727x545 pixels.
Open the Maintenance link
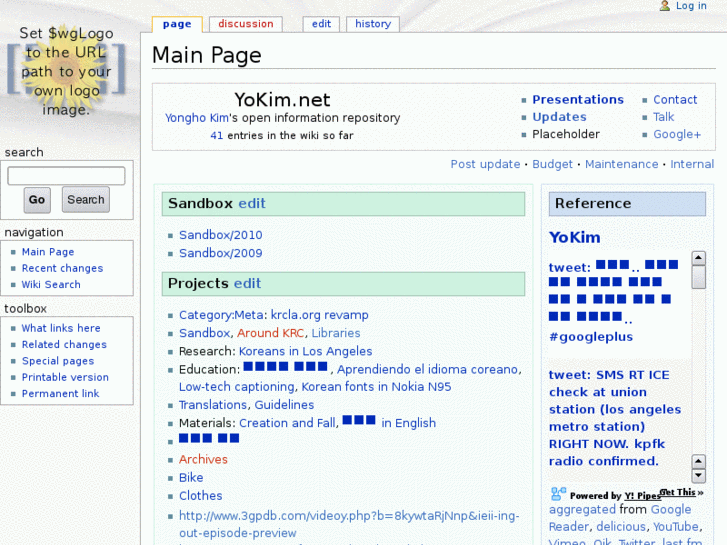[x=621, y=164]
